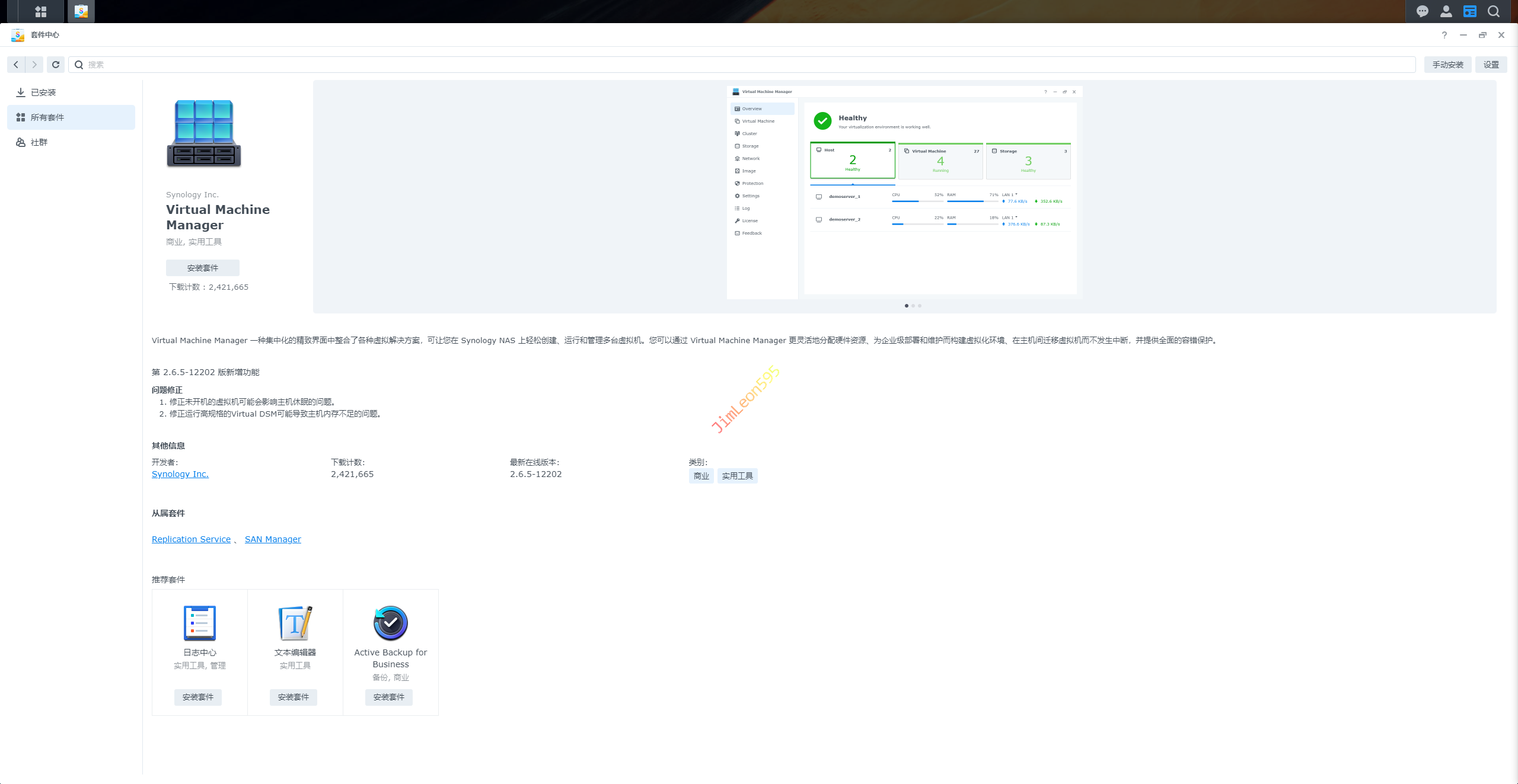Open help with the question mark icon
The width and height of the screenshot is (1518, 784).
[1444, 35]
